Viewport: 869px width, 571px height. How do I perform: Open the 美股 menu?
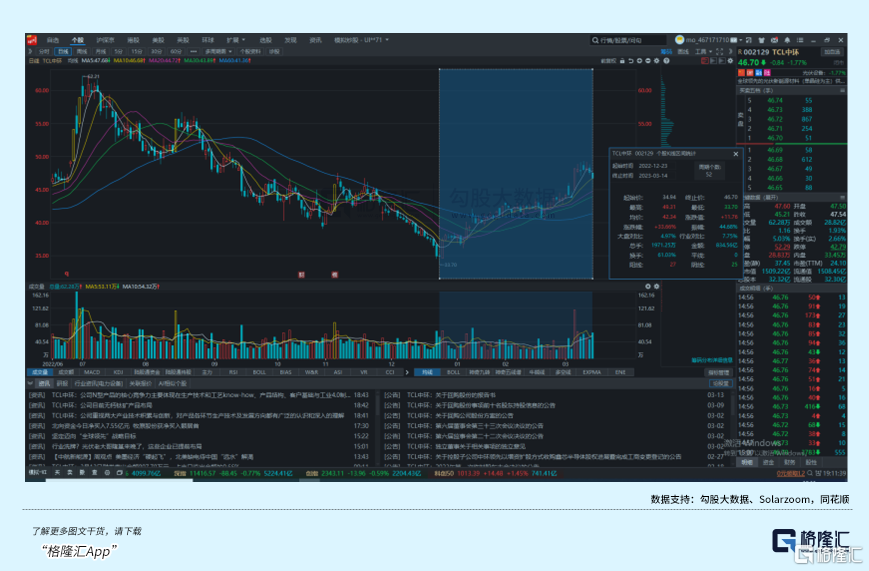pos(159,40)
